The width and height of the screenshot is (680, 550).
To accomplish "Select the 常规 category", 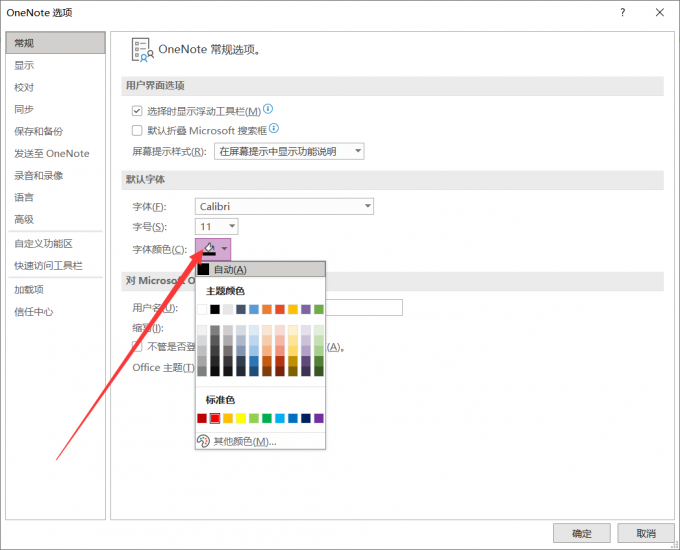I will coord(56,43).
